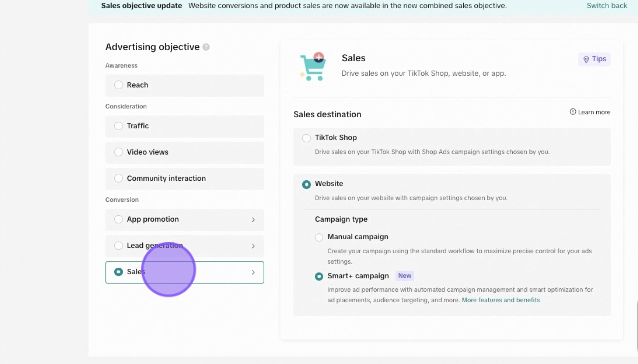Select the Website sales destination radio
This screenshot has height=364, width=638.
click(x=306, y=184)
